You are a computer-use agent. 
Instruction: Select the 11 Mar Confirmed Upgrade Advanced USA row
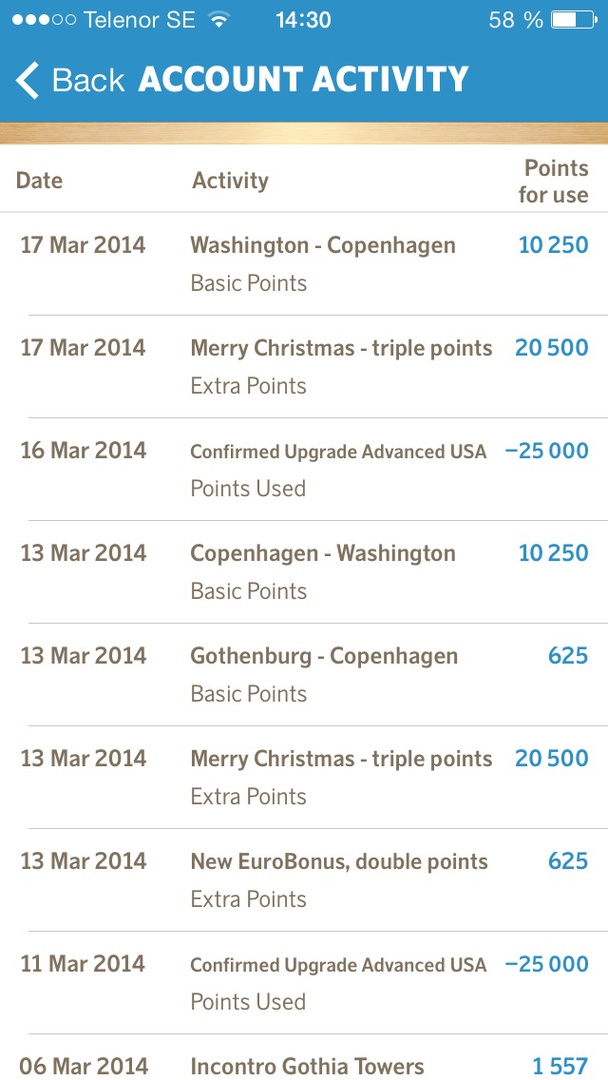338,965
